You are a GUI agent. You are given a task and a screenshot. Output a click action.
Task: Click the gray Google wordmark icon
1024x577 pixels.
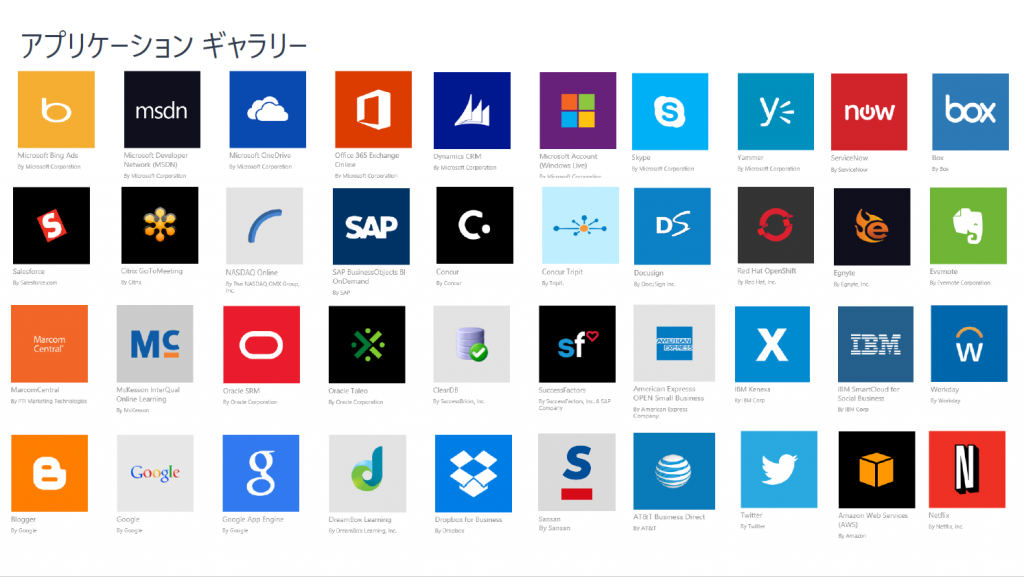(x=155, y=473)
